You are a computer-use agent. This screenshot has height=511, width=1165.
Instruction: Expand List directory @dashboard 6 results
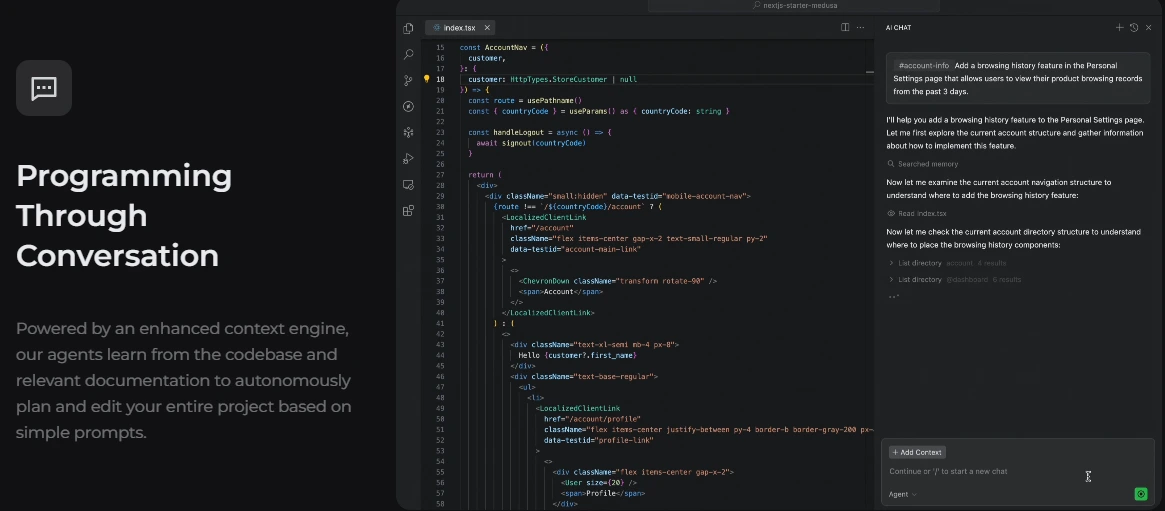[x=955, y=279]
